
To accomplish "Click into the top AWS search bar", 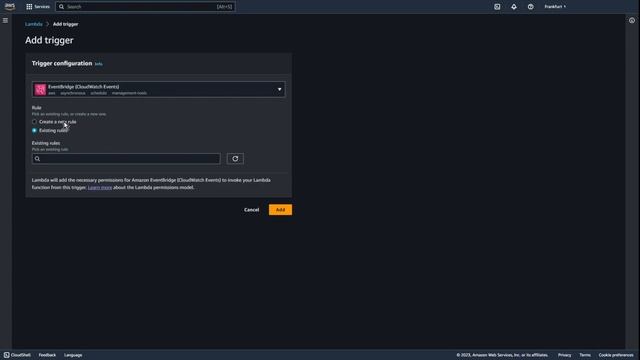I will coord(145,7).
